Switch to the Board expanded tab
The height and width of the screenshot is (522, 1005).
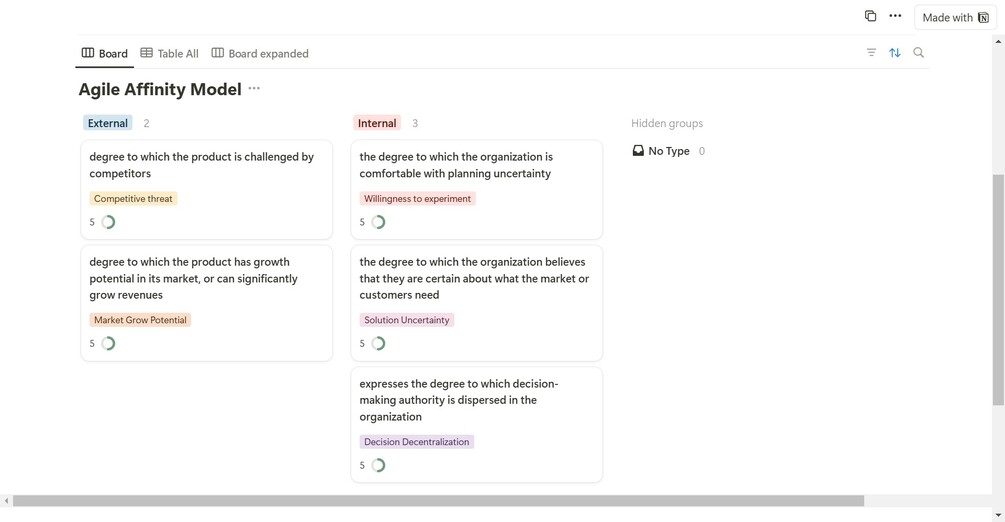[x=260, y=53]
